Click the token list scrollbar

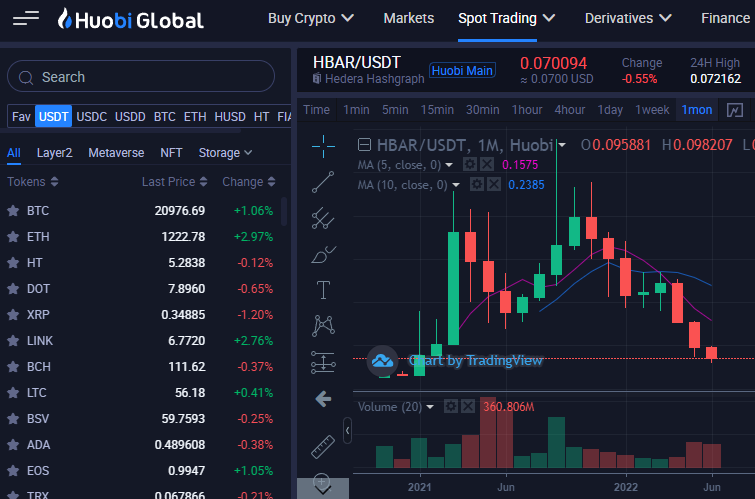click(x=284, y=211)
